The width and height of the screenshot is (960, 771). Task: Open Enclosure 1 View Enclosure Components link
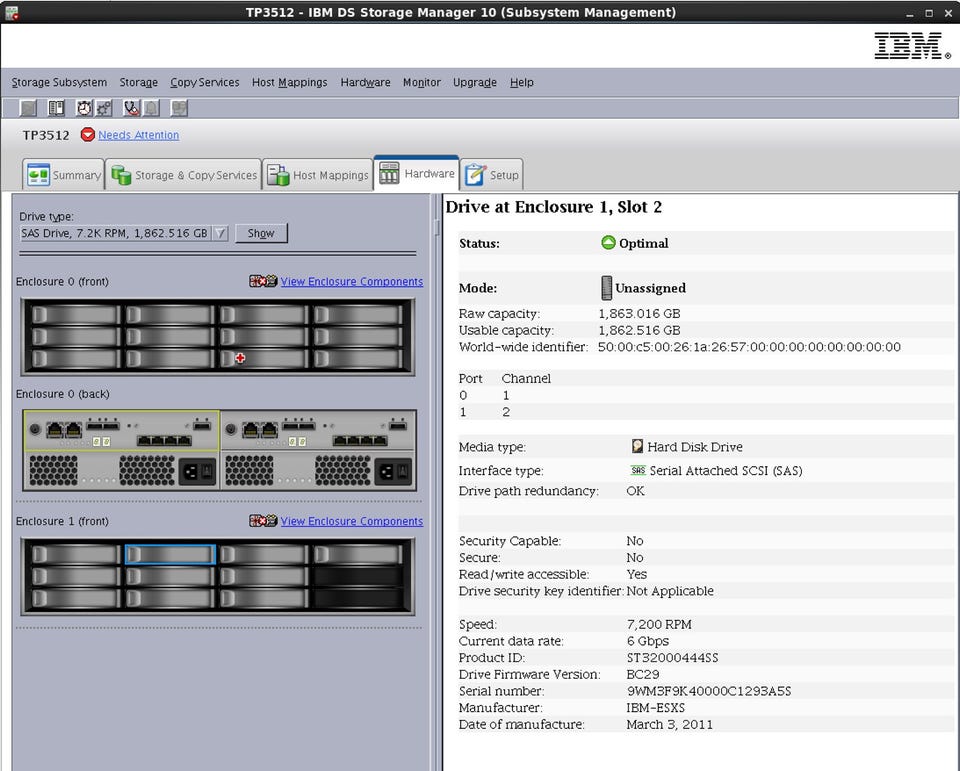pos(351,521)
